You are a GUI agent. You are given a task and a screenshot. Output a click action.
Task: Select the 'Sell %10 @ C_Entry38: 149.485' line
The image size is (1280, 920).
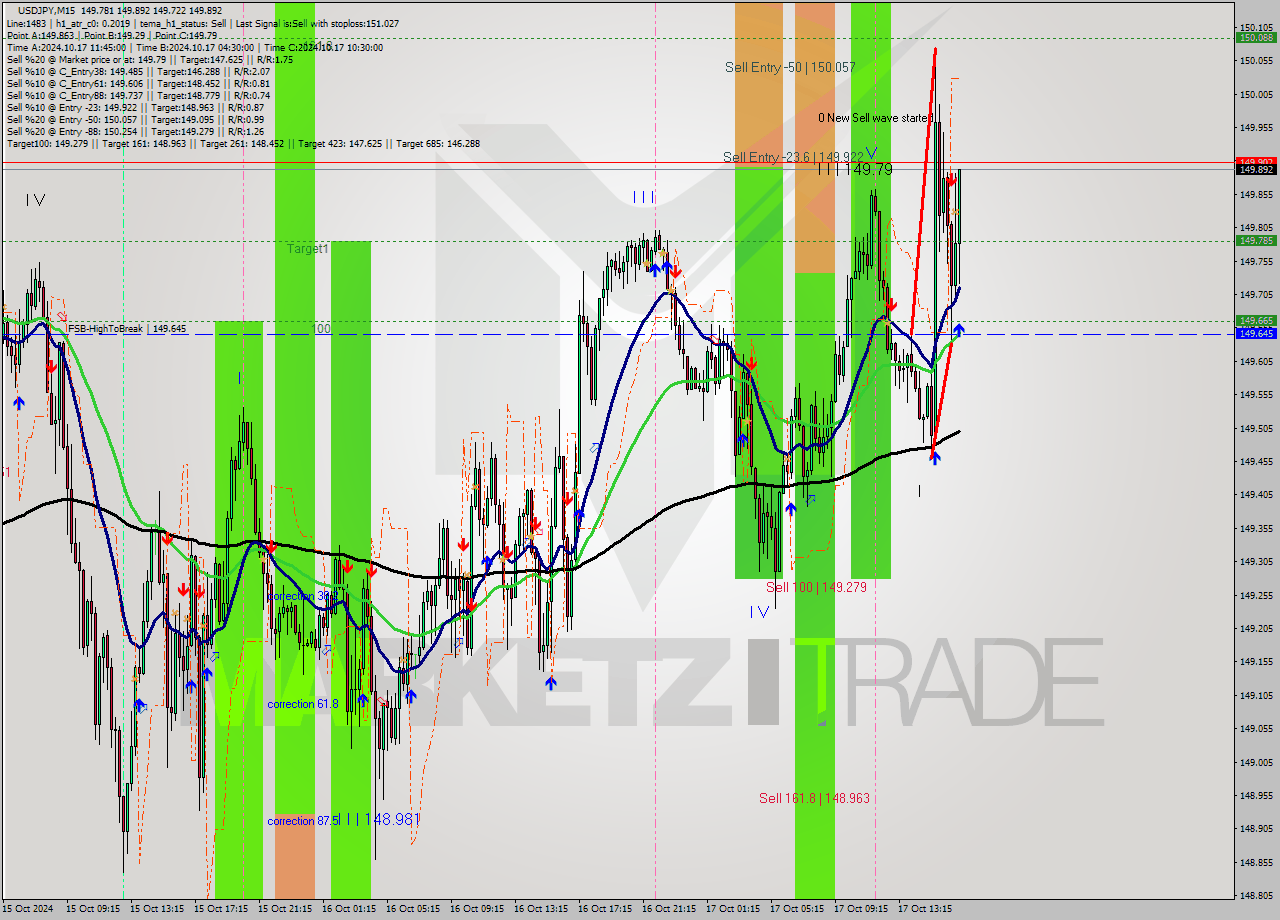click(138, 71)
